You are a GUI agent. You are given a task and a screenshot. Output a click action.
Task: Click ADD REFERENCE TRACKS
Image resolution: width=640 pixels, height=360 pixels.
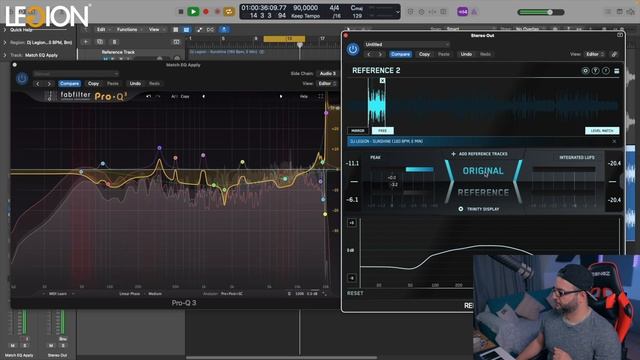[480, 154]
